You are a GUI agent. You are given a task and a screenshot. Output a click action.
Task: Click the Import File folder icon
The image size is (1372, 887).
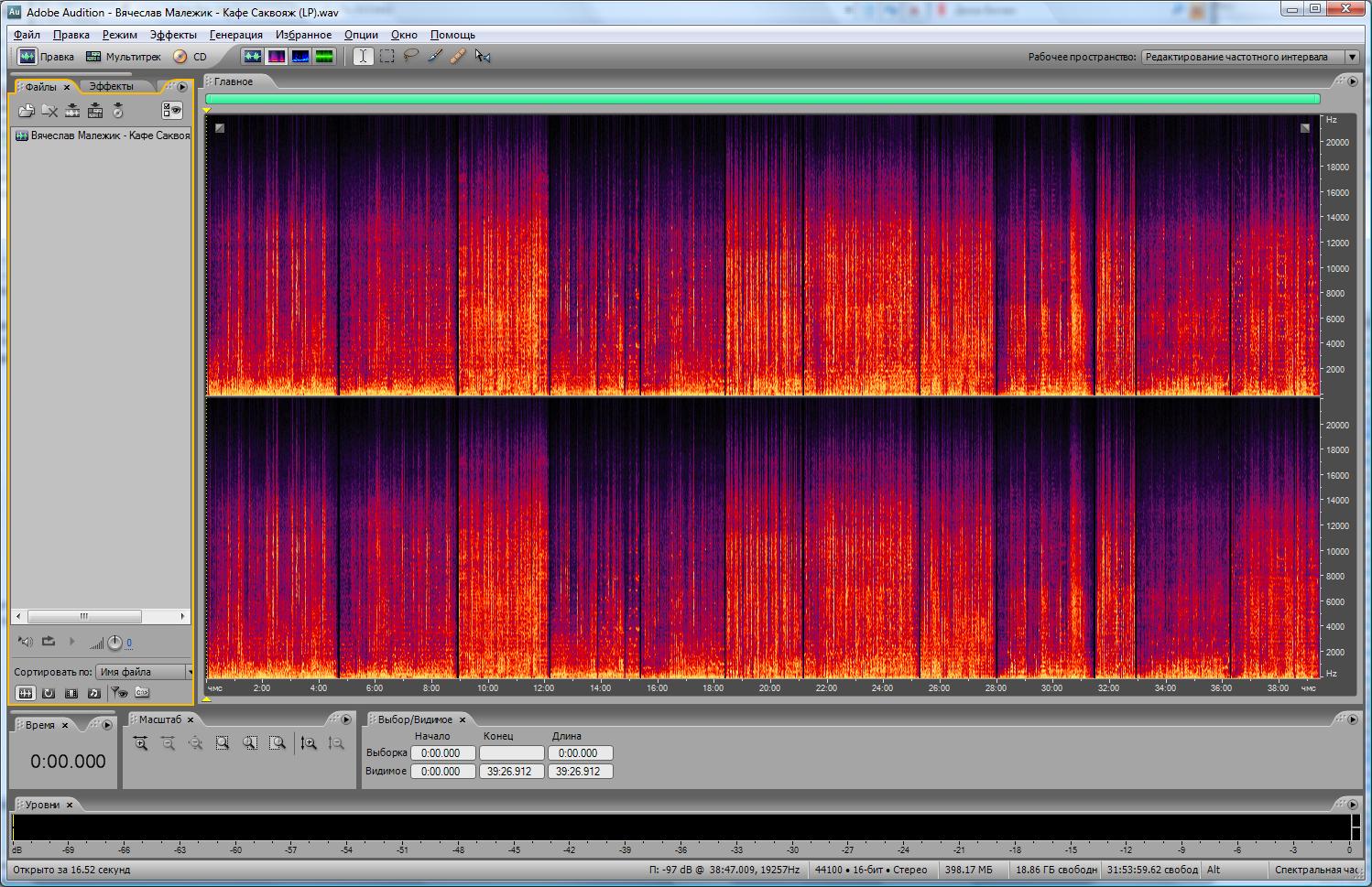point(27,111)
